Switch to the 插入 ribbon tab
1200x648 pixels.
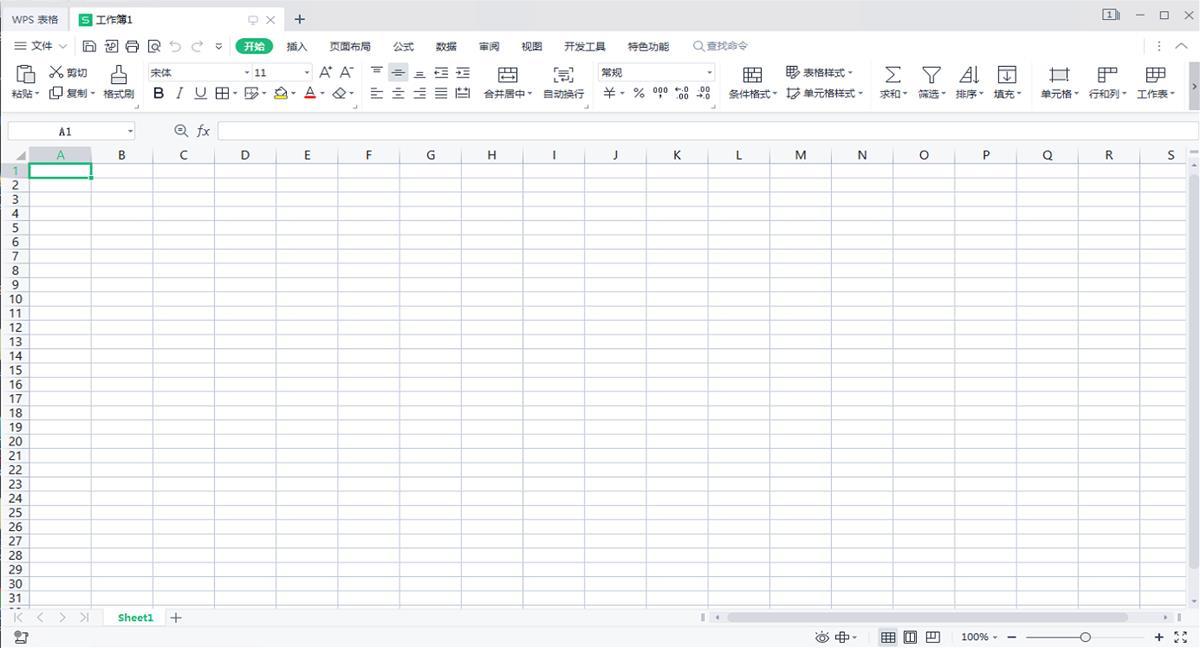pos(297,47)
